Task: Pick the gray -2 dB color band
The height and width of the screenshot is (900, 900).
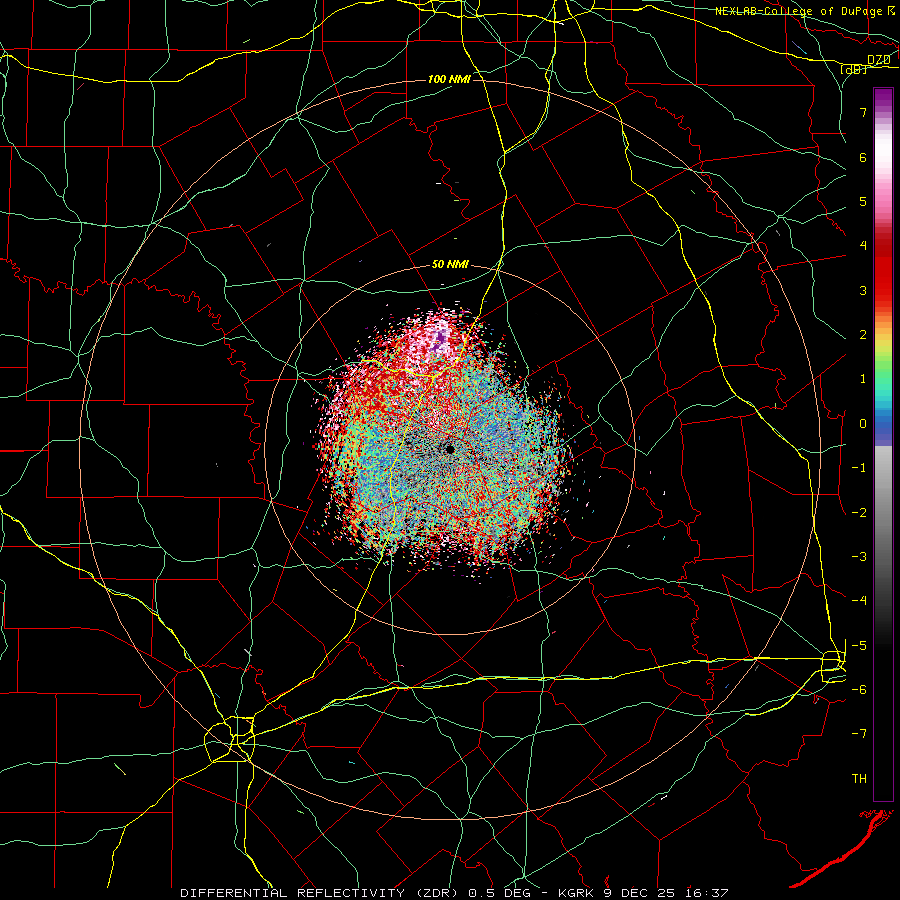Action: click(x=883, y=512)
